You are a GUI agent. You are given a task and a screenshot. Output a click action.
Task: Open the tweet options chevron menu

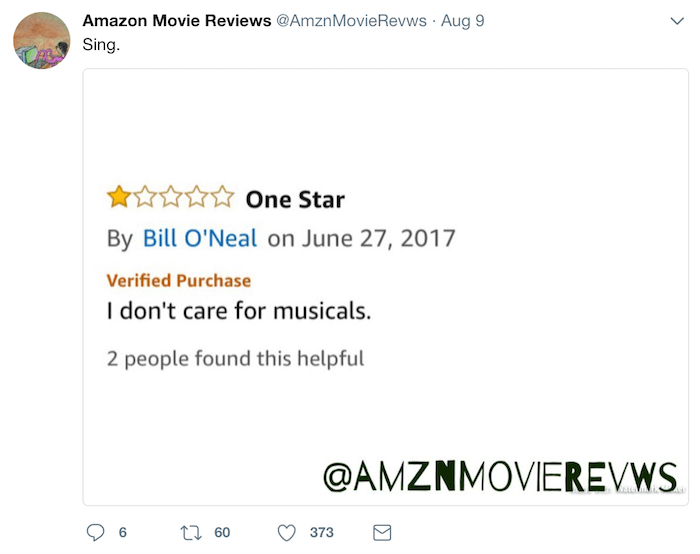tap(677, 21)
